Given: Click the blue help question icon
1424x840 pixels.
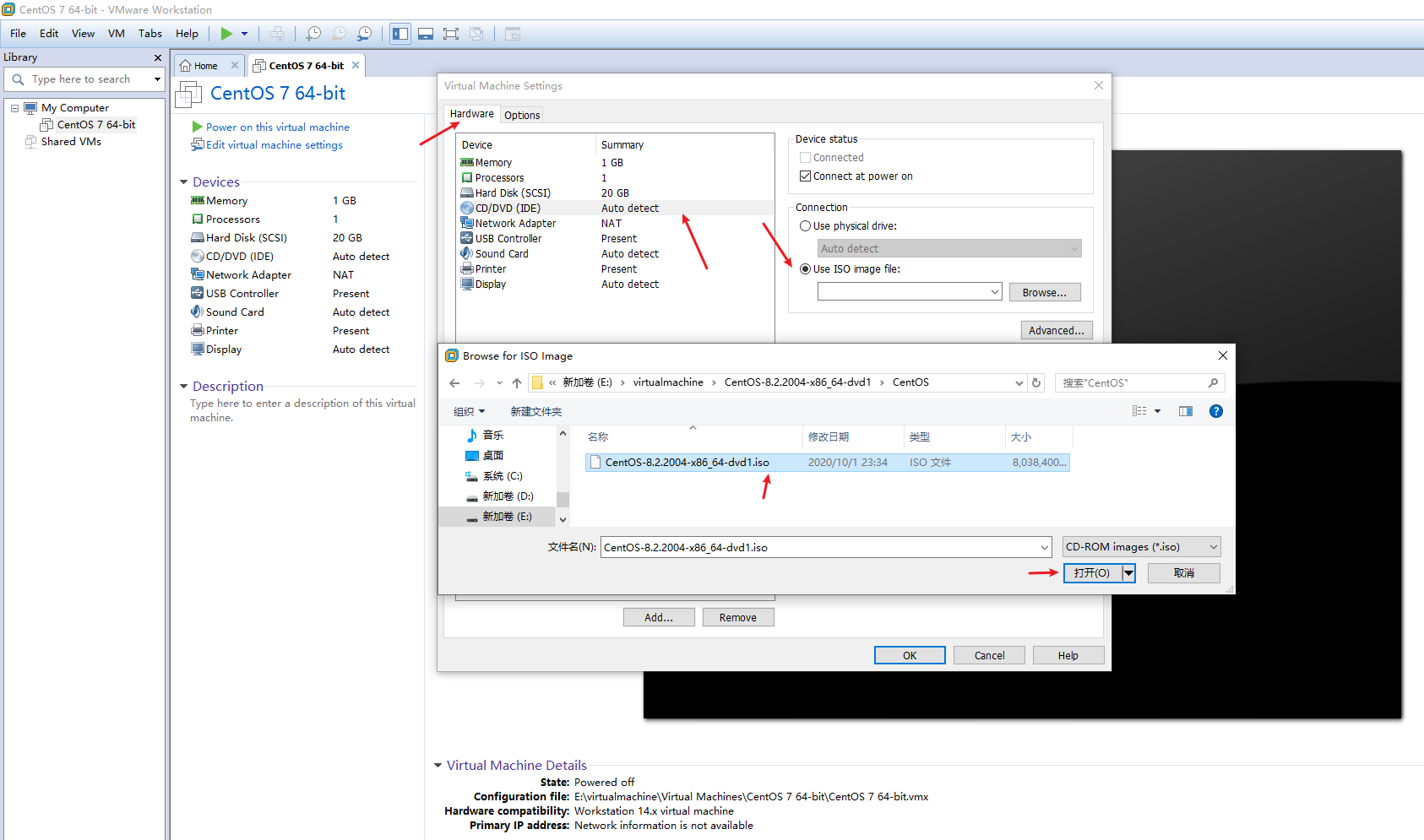Looking at the screenshot, I should [x=1216, y=411].
